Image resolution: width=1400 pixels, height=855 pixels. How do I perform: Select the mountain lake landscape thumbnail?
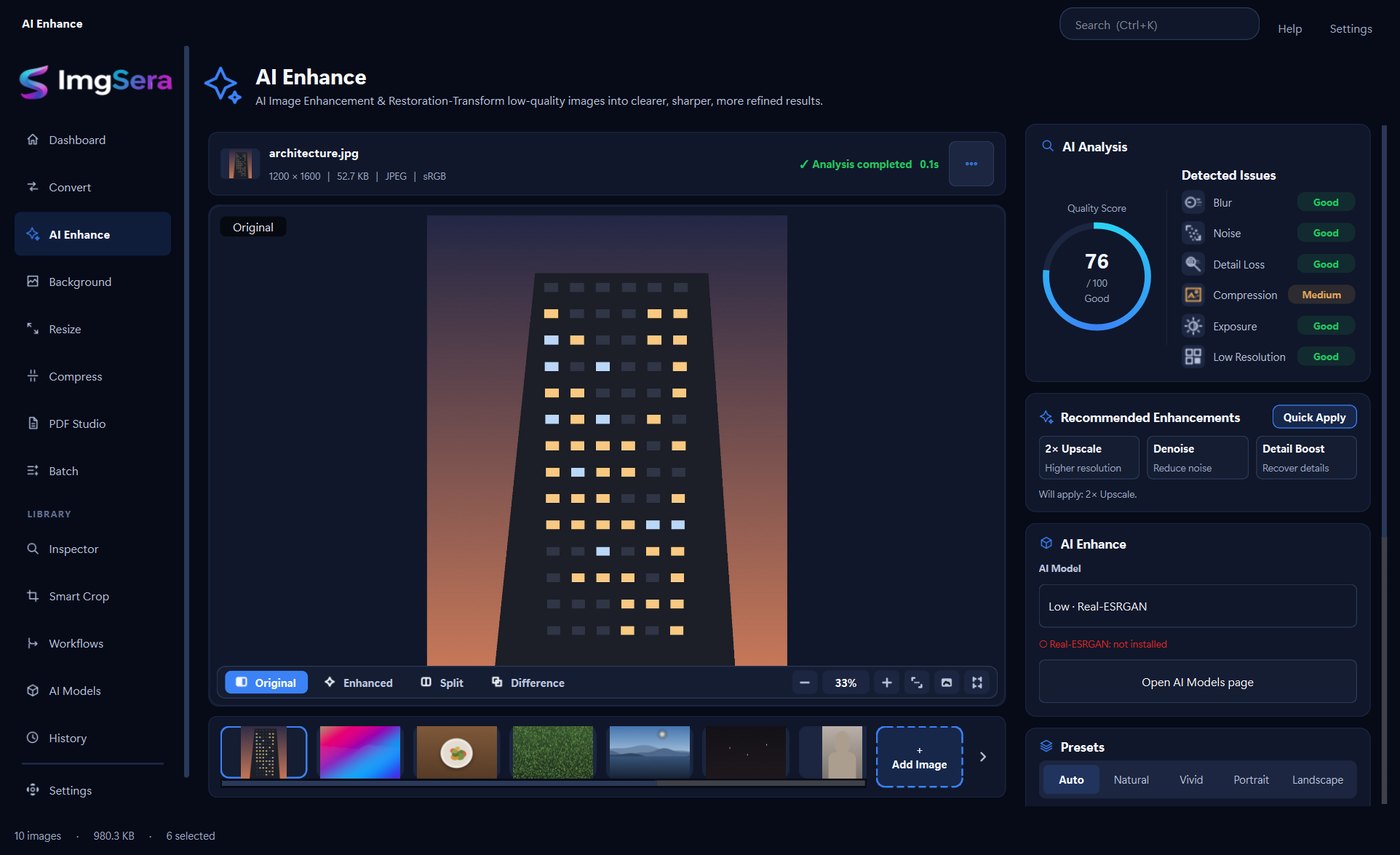[650, 752]
